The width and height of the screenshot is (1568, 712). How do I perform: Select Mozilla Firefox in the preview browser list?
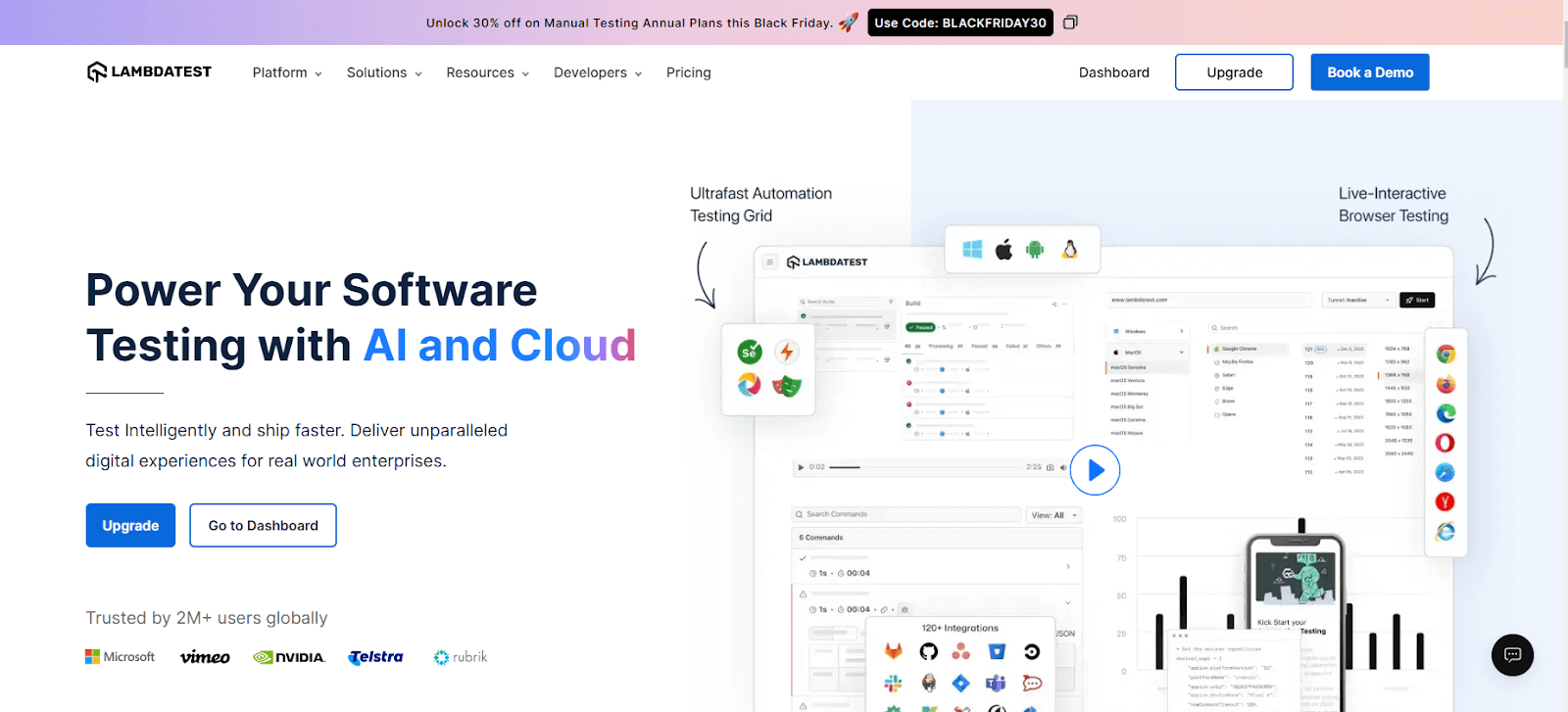(x=1235, y=362)
